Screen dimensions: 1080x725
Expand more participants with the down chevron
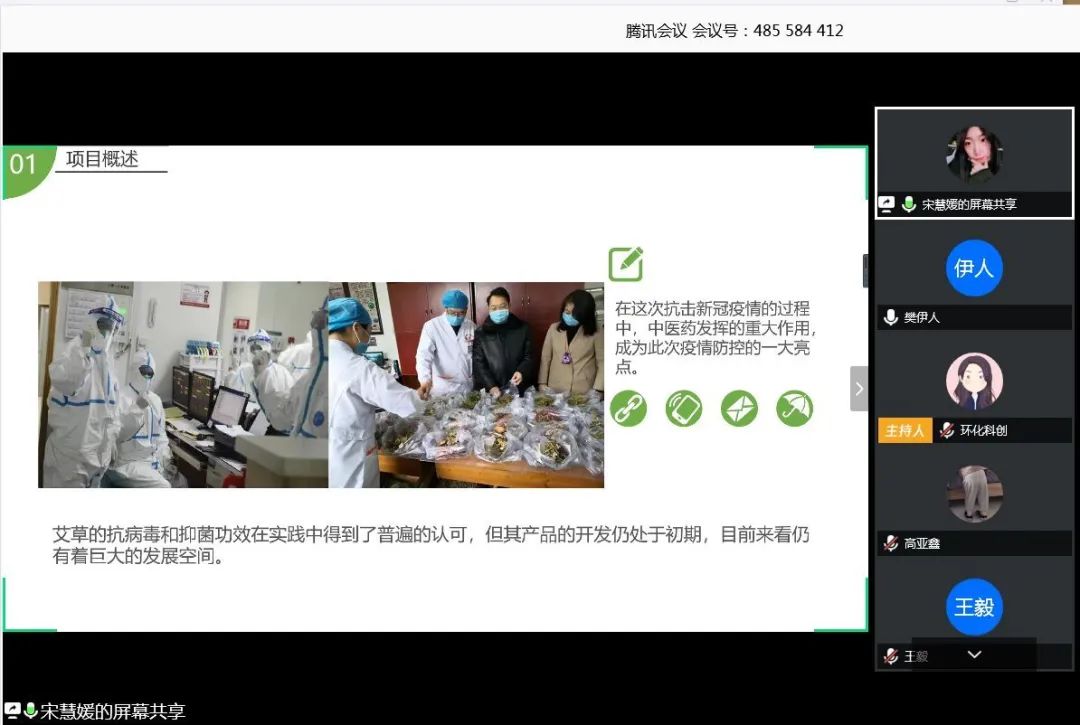[974, 655]
